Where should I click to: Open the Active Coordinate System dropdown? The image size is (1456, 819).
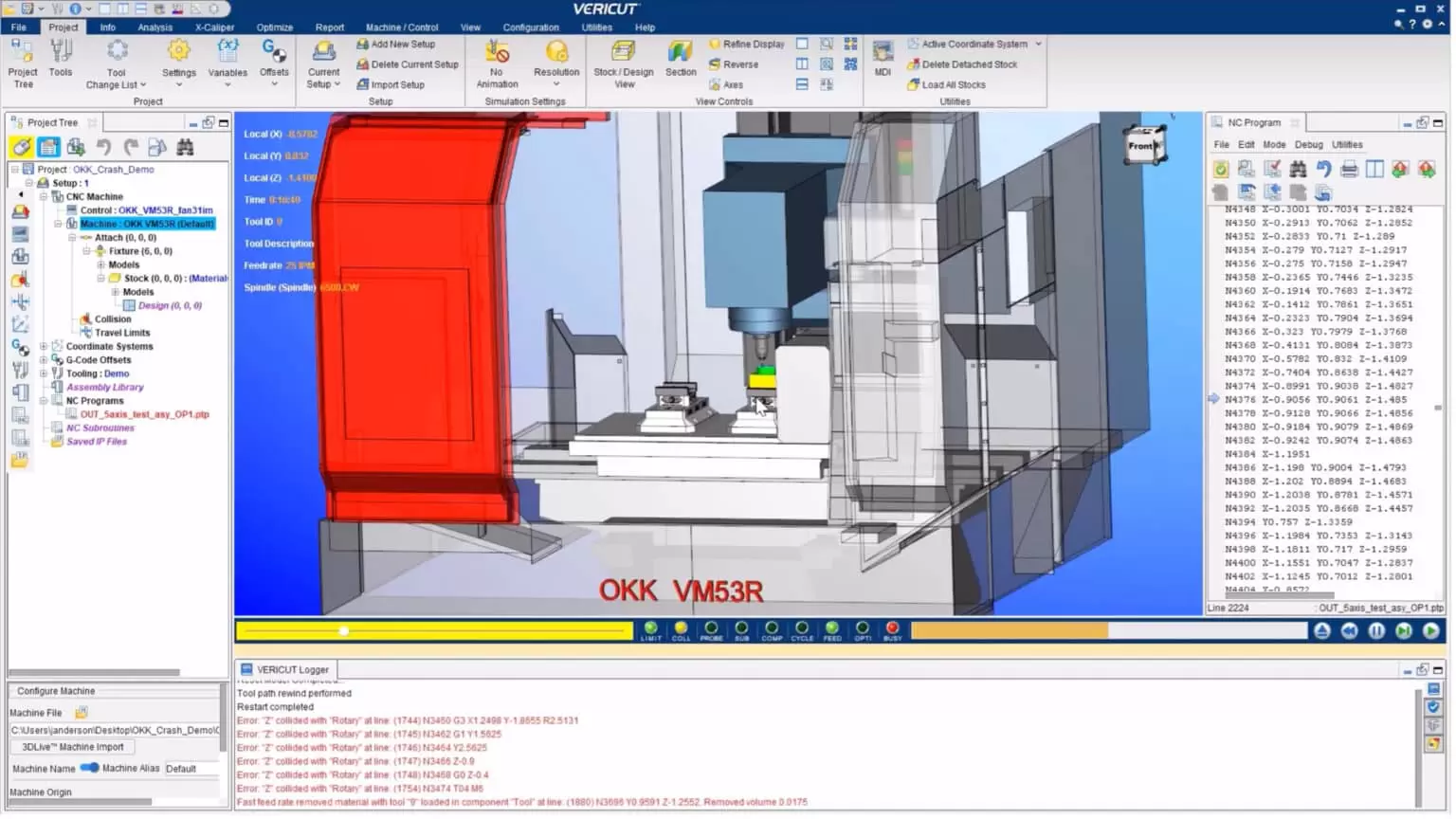(x=1039, y=44)
